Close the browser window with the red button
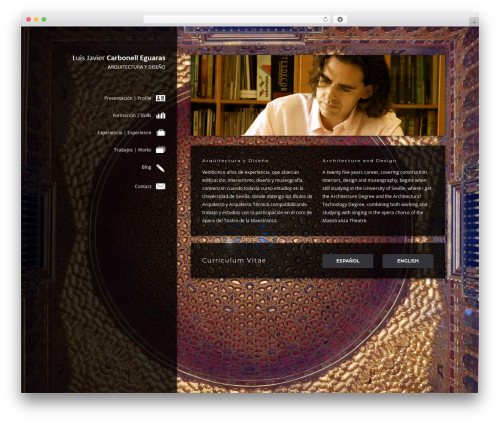Viewport: 500px width, 423px height. point(29,20)
